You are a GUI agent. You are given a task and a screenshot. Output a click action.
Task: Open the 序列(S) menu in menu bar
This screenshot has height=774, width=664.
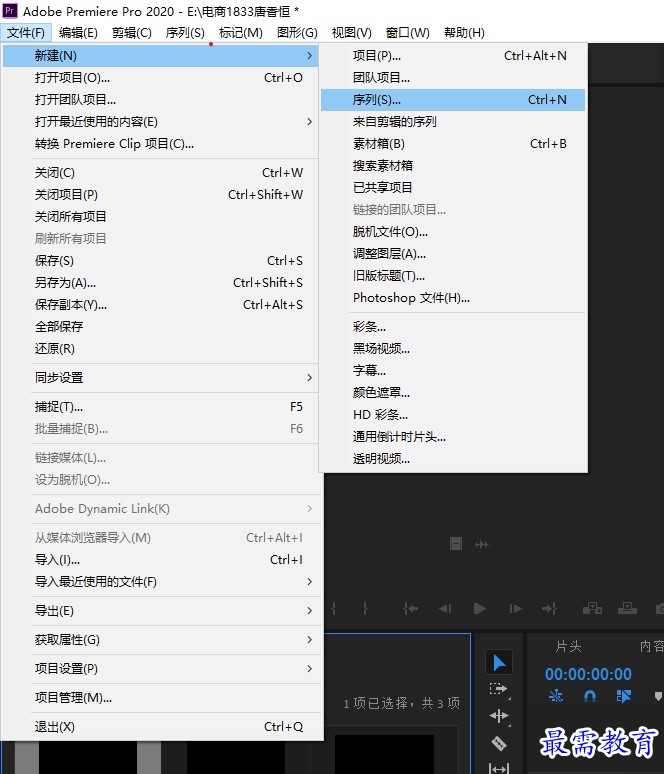[185, 33]
